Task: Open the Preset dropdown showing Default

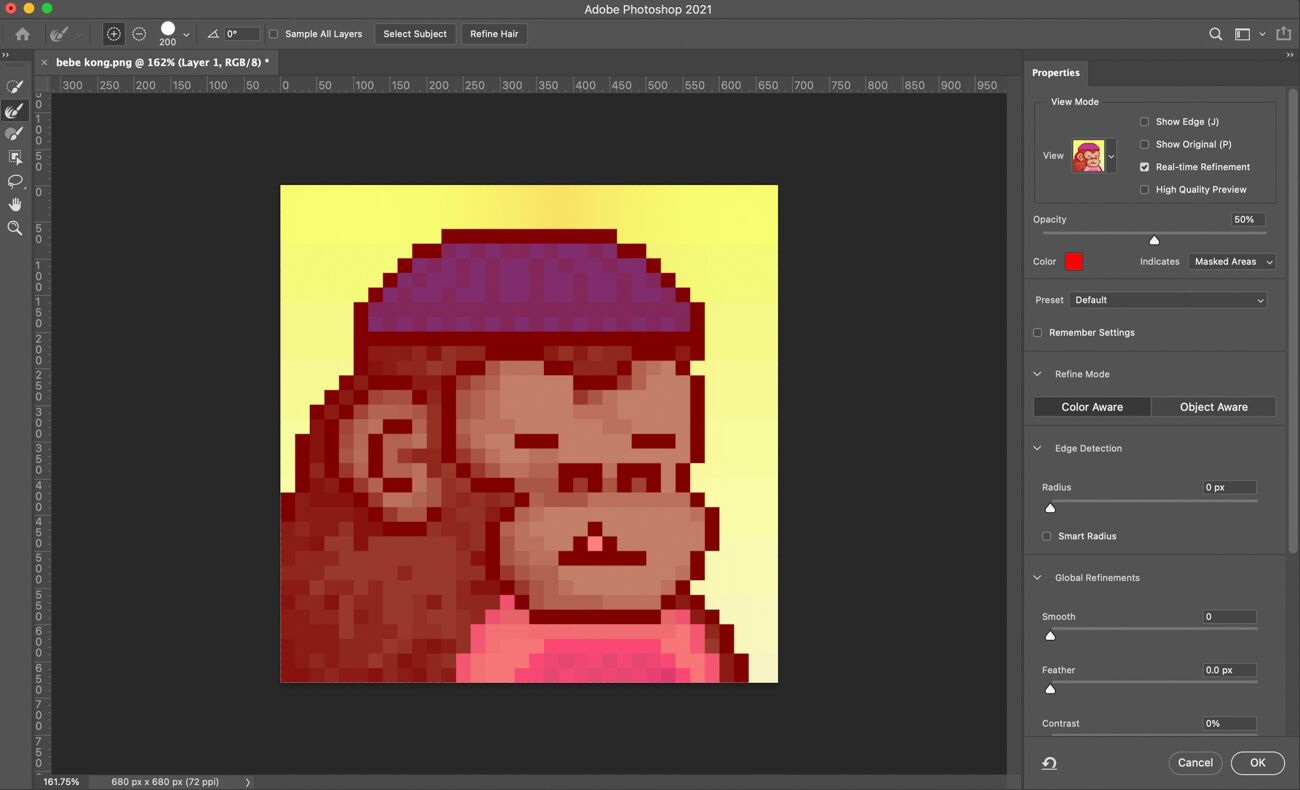Action: (1167, 299)
